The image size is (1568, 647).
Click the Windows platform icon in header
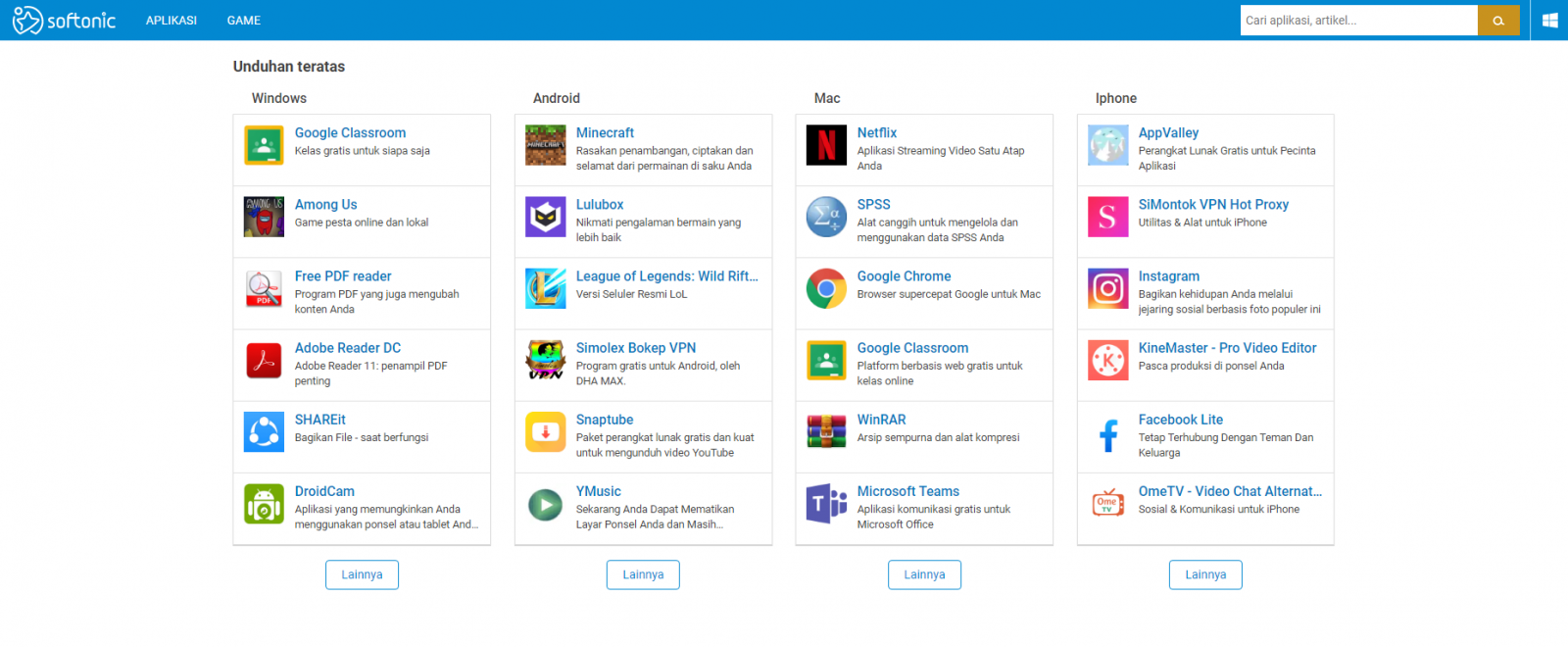click(1550, 21)
